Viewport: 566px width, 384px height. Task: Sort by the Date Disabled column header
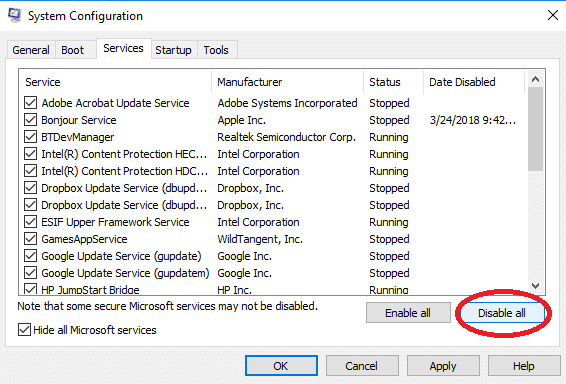(x=474, y=82)
